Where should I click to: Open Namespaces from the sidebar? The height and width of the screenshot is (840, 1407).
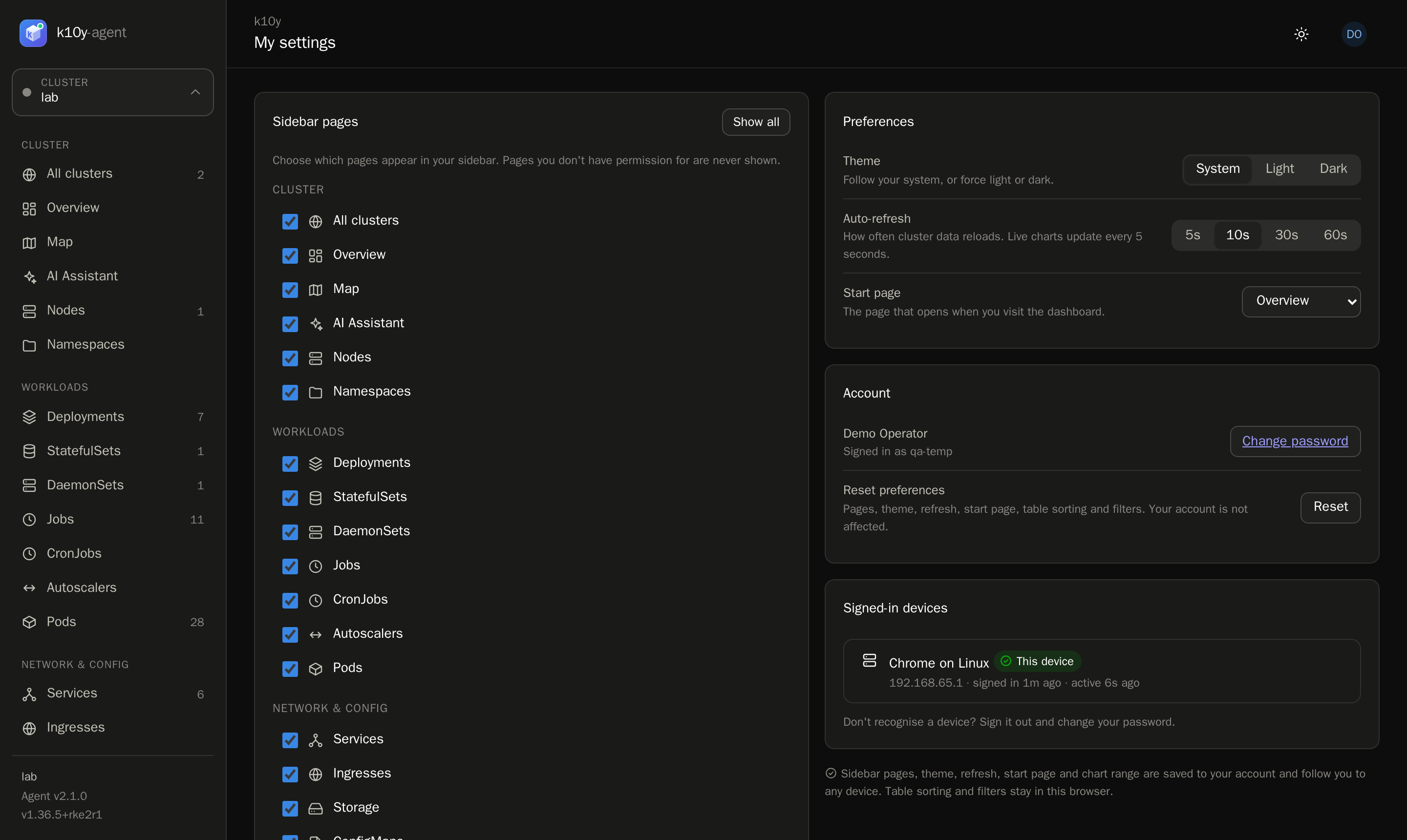click(113, 345)
